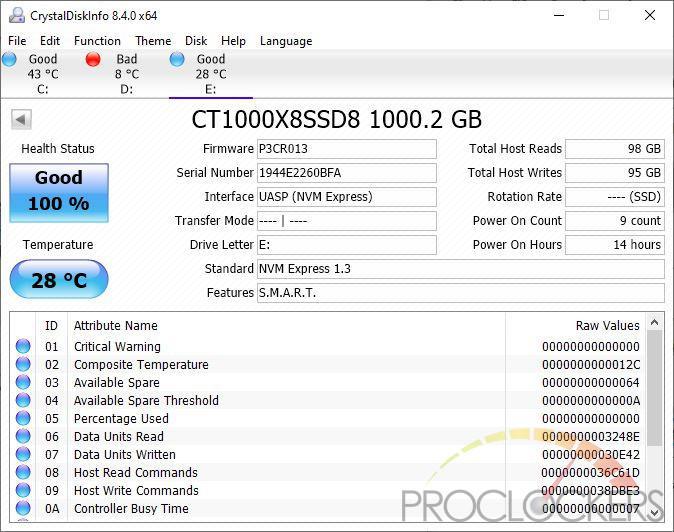Image resolution: width=674 pixels, height=532 pixels.
Task: Click Total Host Reads value 98 GB
Action: click(x=615, y=149)
